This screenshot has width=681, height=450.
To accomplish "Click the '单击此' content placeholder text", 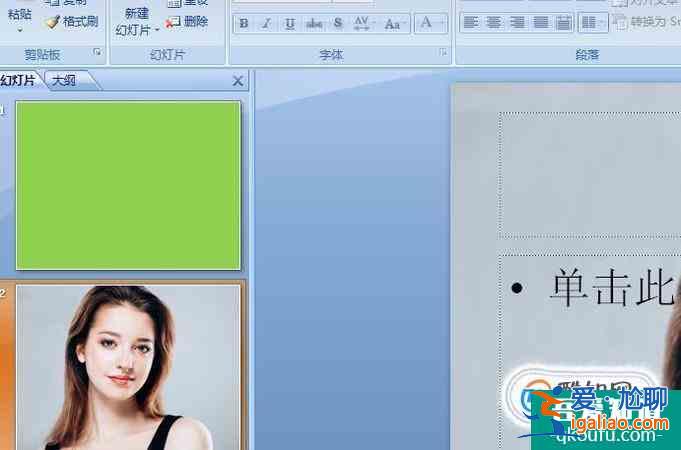I will tap(612, 288).
